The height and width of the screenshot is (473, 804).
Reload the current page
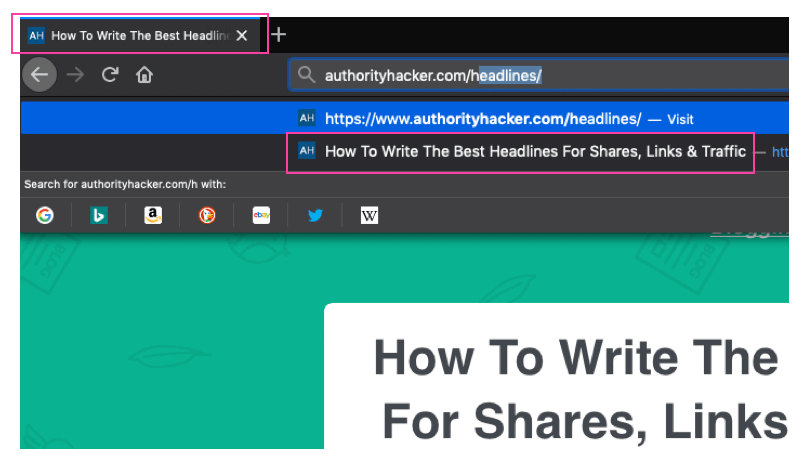pyautogui.click(x=110, y=75)
